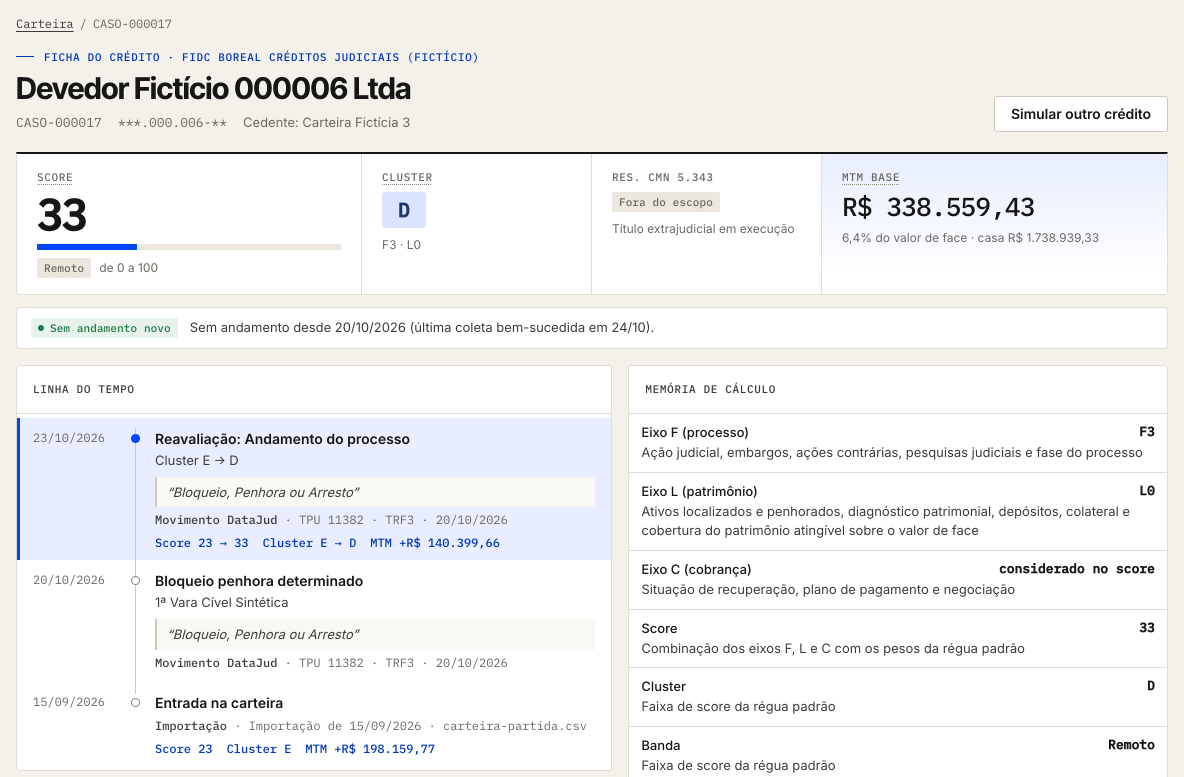Viewport: 1184px width, 777px height.
Task: Click the L0 value in Eixo L row
Action: click(x=1147, y=491)
